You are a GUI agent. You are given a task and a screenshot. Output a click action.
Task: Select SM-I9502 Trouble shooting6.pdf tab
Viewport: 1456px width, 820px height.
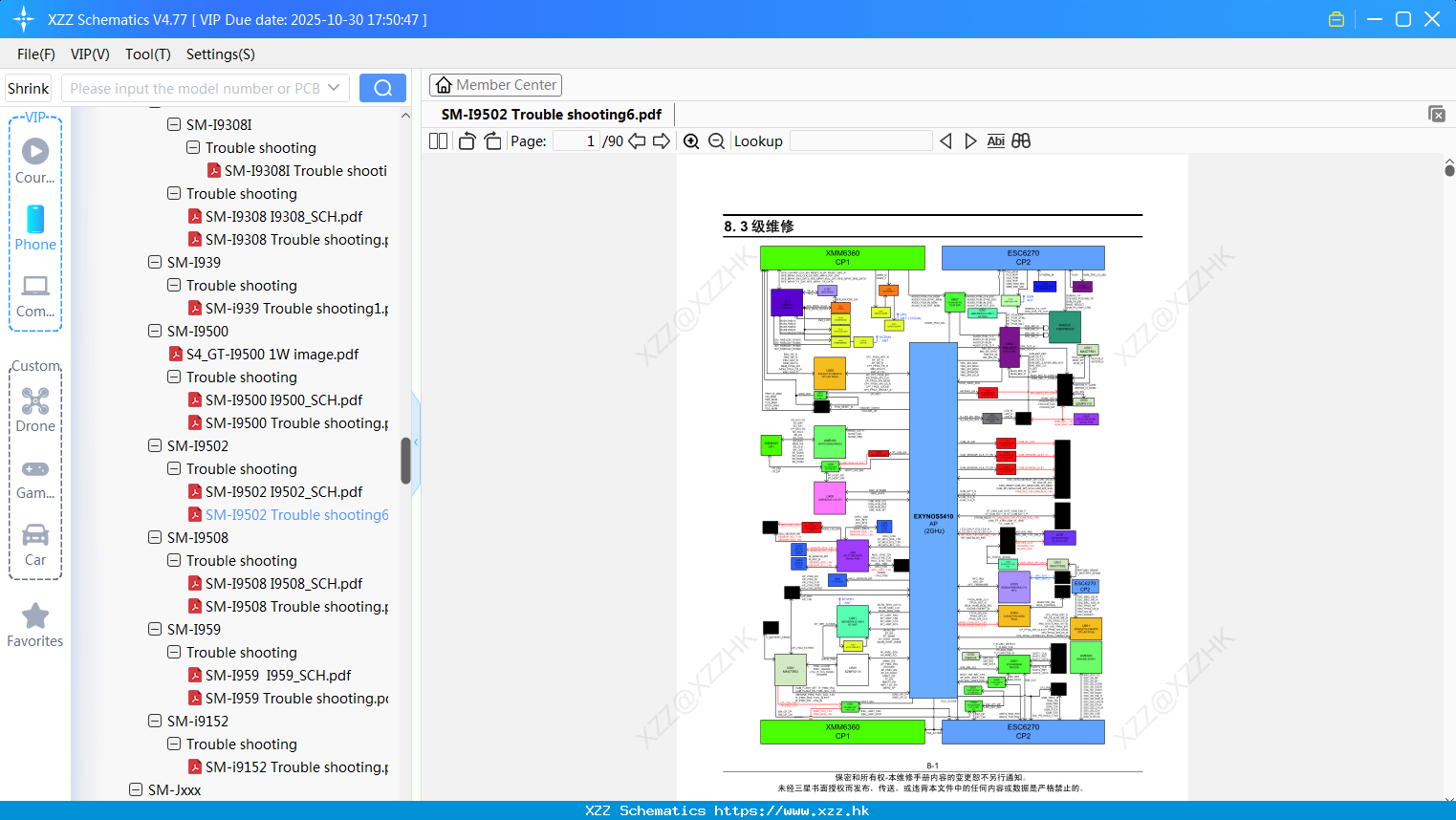click(552, 114)
